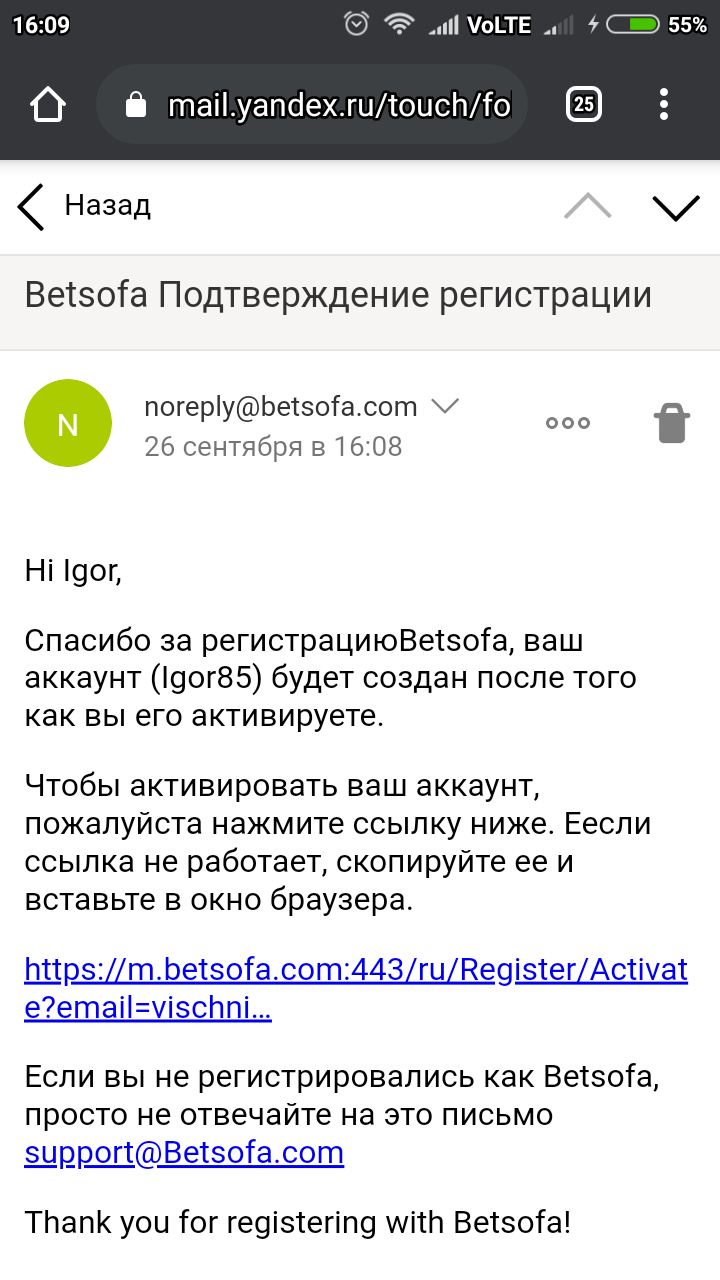Tap the mail.yandex.ru address bar
Image resolution: width=720 pixels, height=1280 pixels.
click(x=338, y=105)
